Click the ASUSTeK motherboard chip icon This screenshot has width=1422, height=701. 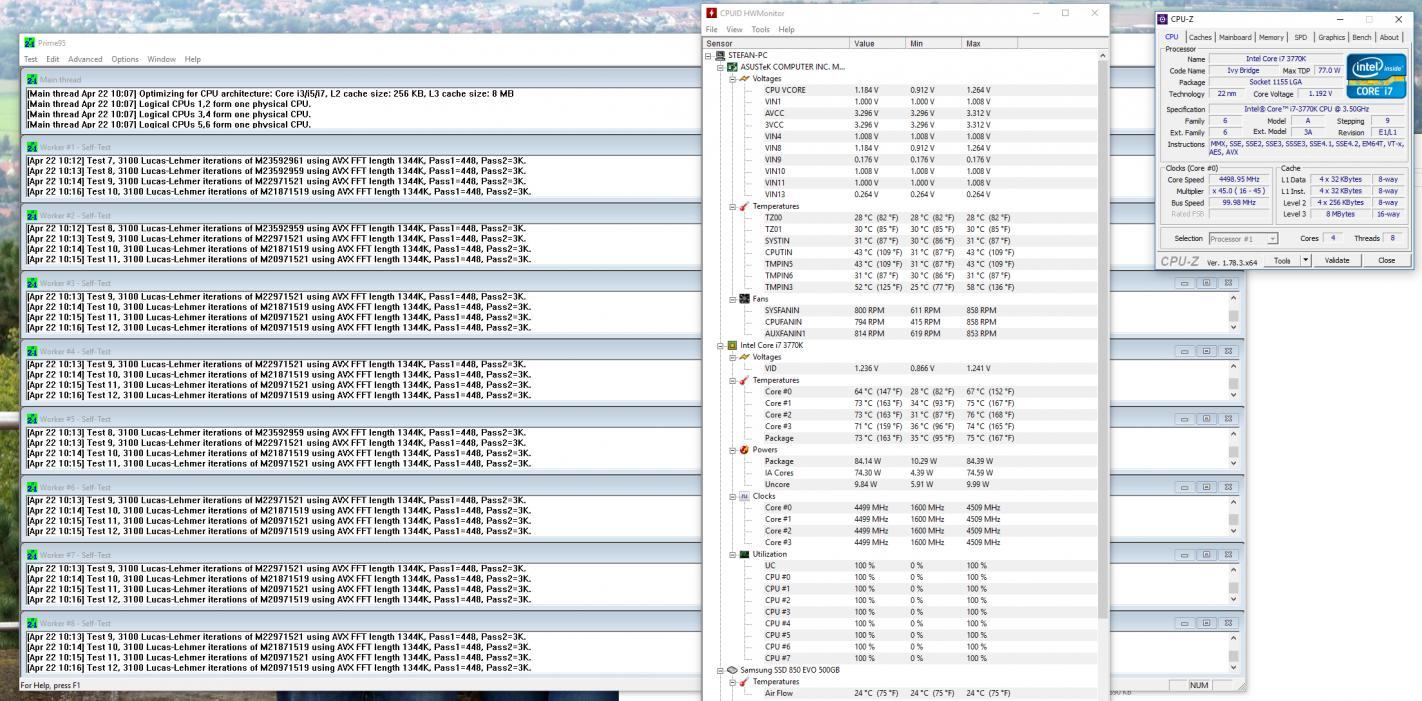pos(732,67)
